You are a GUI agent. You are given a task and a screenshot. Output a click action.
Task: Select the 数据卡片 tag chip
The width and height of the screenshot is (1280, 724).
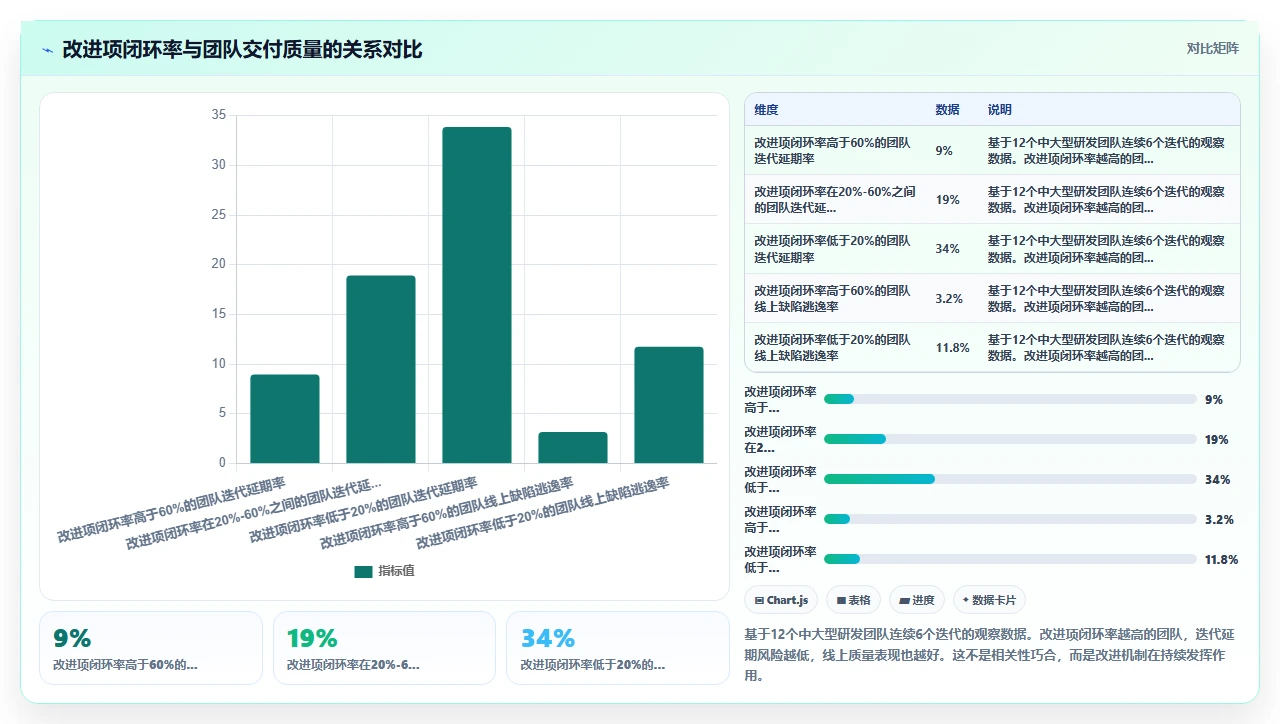coord(989,600)
